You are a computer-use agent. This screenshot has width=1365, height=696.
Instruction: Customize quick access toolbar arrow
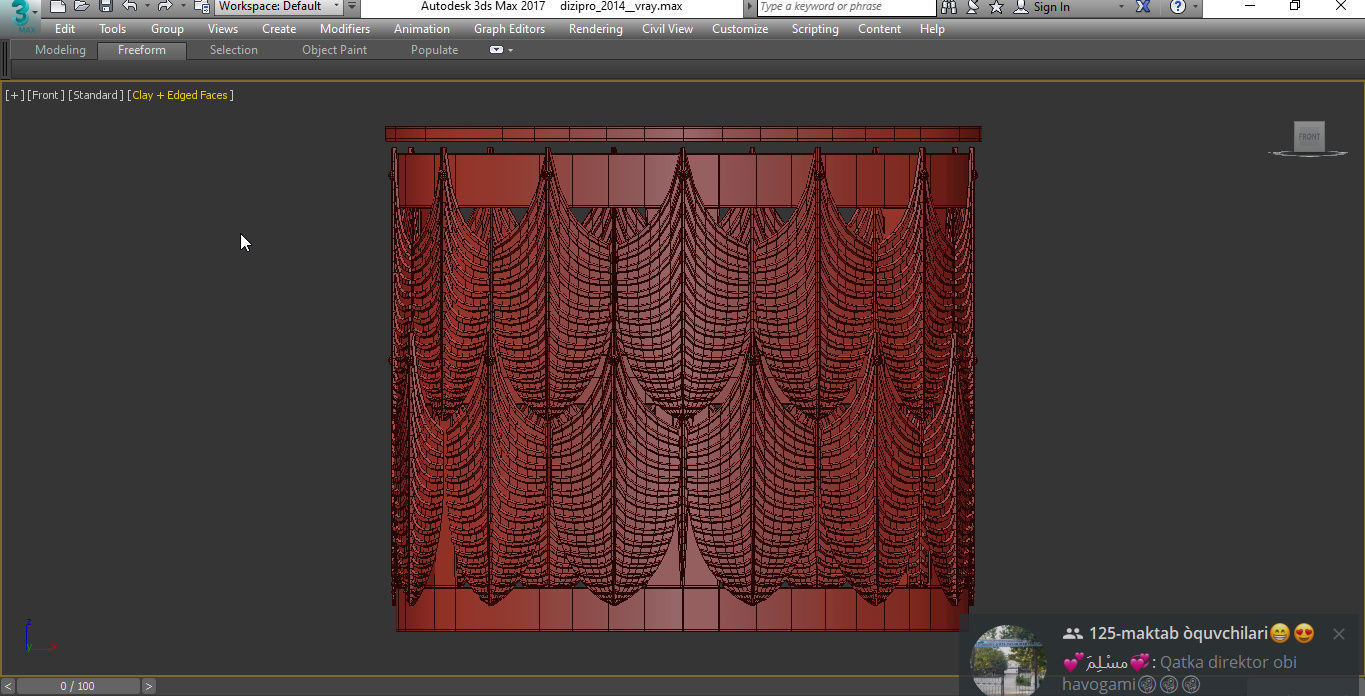(352, 6)
